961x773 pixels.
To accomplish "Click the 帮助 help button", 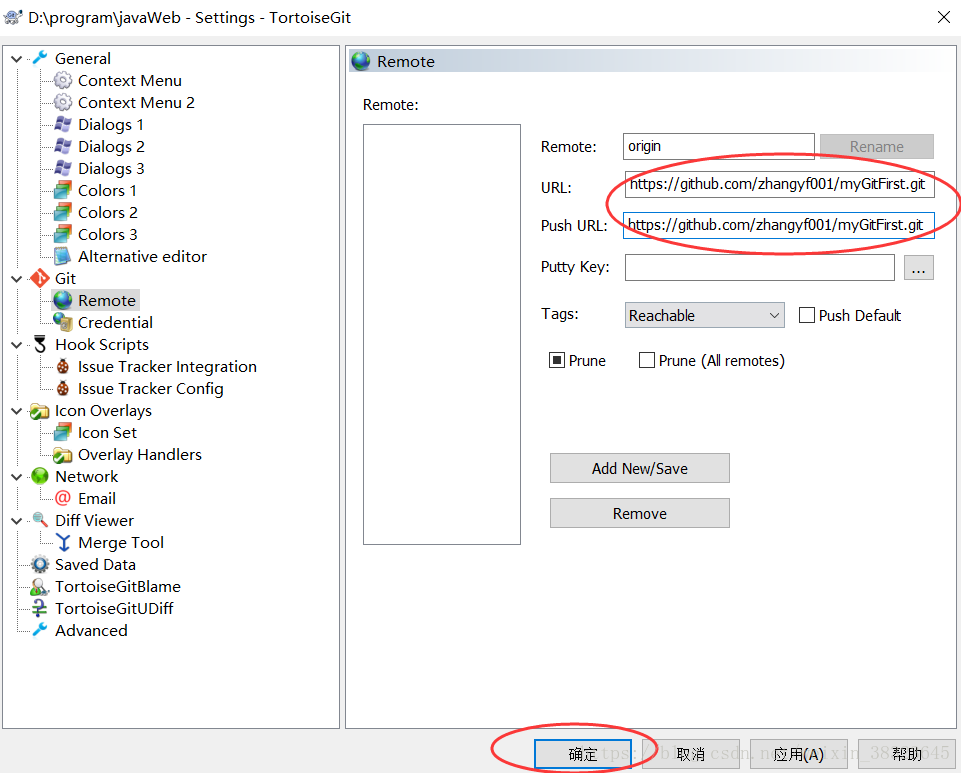I will (907, 753).
